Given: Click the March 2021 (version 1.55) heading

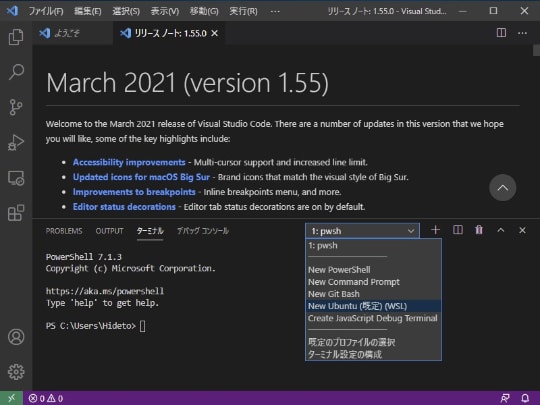Looking at the screenshot, I should point(187,83).
